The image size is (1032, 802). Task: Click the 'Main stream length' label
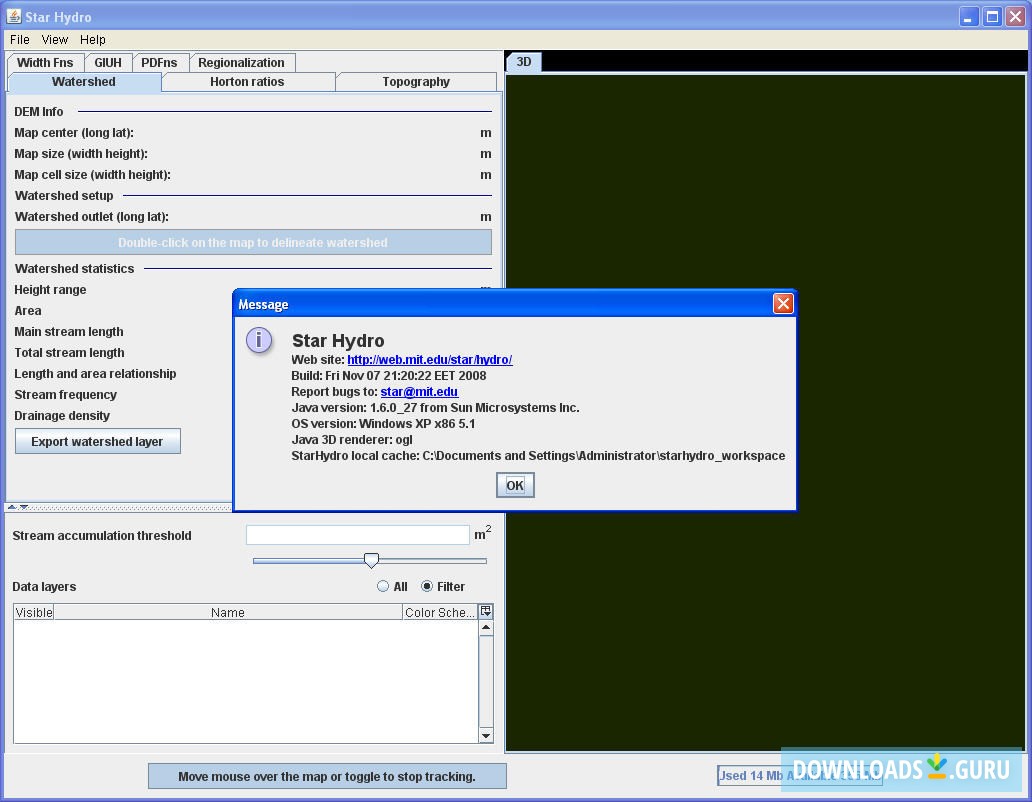coord(69,332)
